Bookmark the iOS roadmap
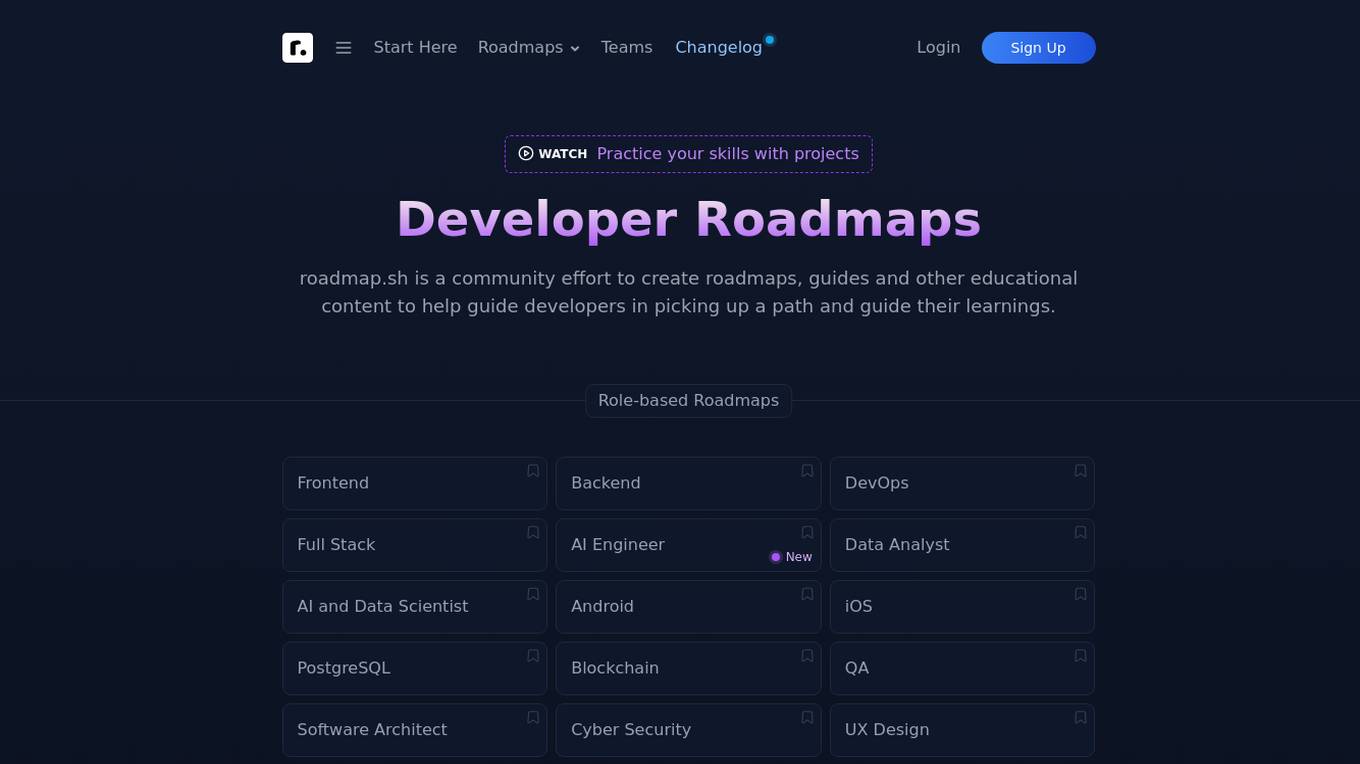Image resolution: width=1360 pixels, height=764 pixels. point(1080,594)
